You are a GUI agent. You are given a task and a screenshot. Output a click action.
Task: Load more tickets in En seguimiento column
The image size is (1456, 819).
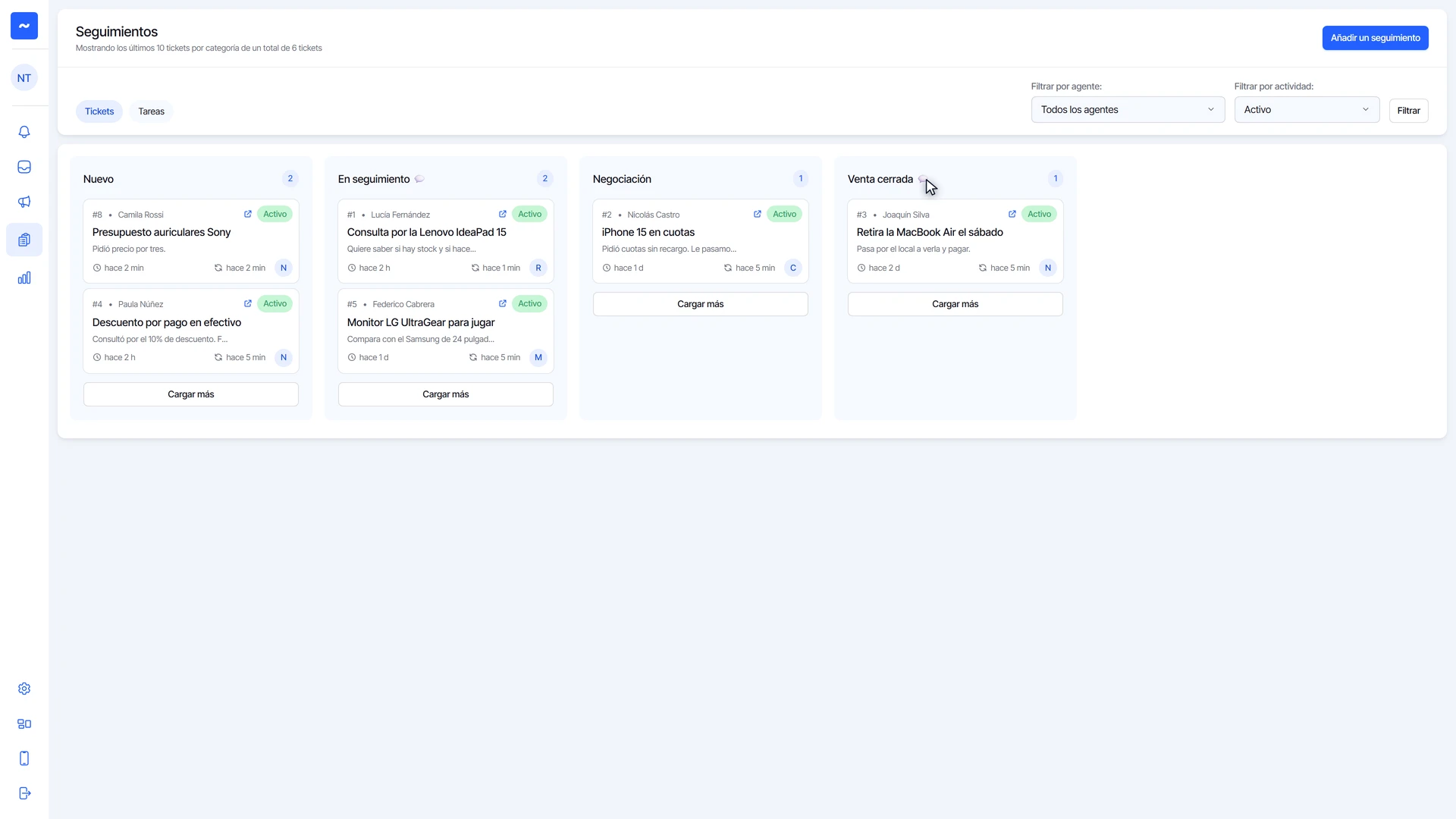(x=446, y=394)
